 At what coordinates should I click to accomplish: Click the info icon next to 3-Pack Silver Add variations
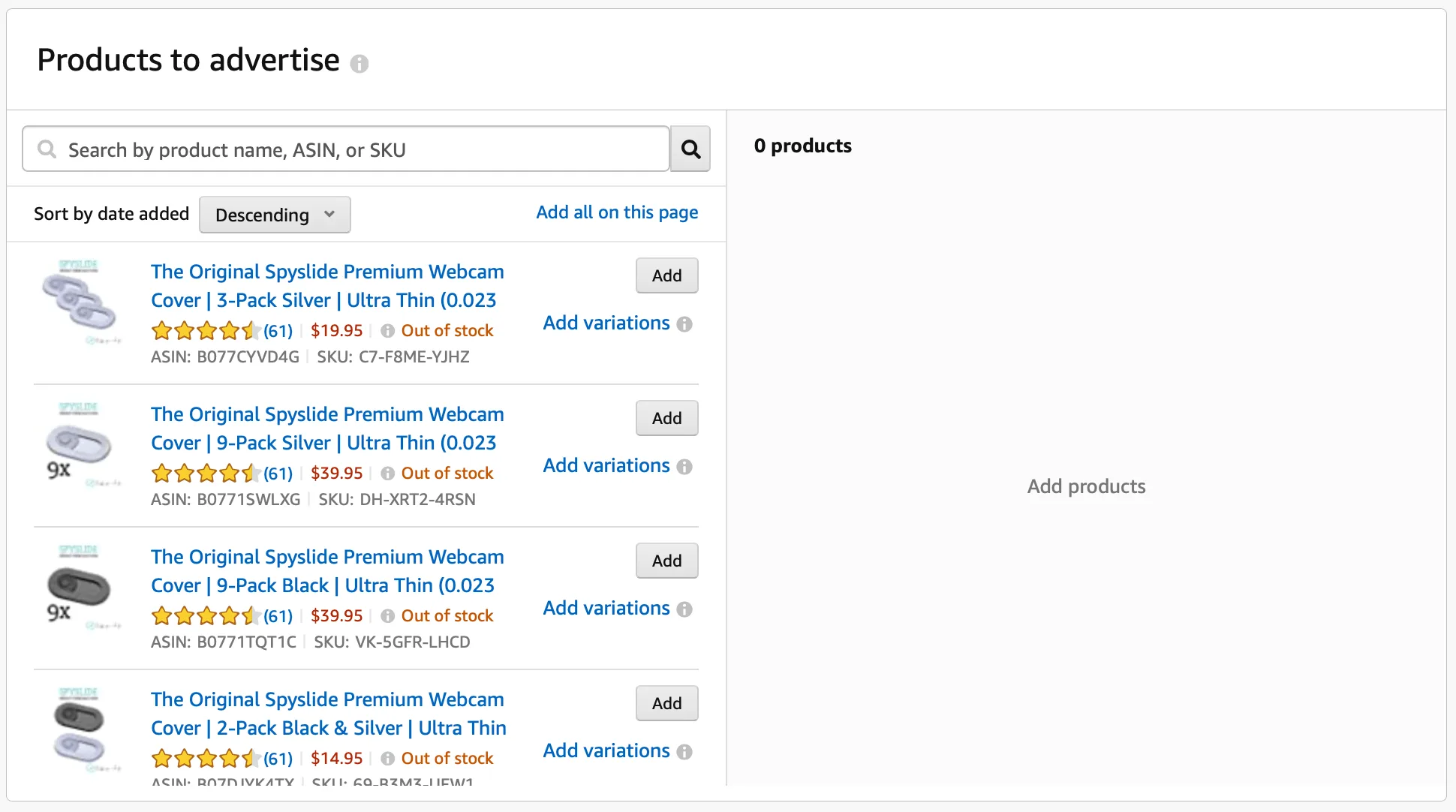(684, 324)
